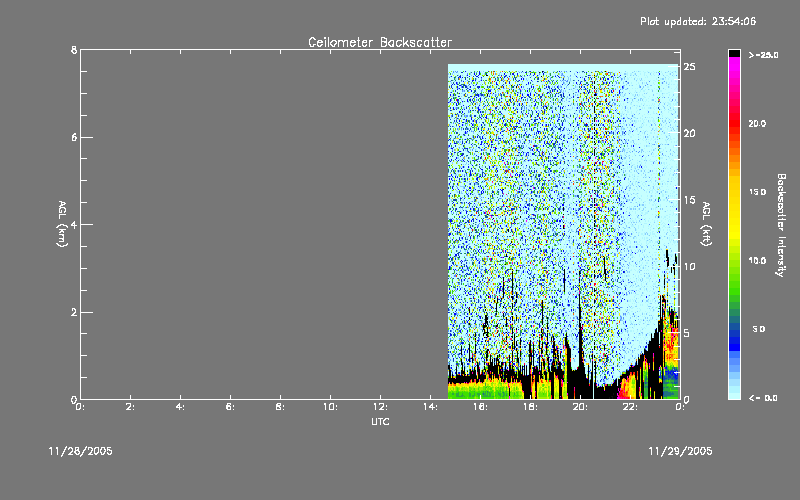Screen dimensions: 800x500
Task: Click the '>-25.0' colorbar top label
Action: coord(763,55)
